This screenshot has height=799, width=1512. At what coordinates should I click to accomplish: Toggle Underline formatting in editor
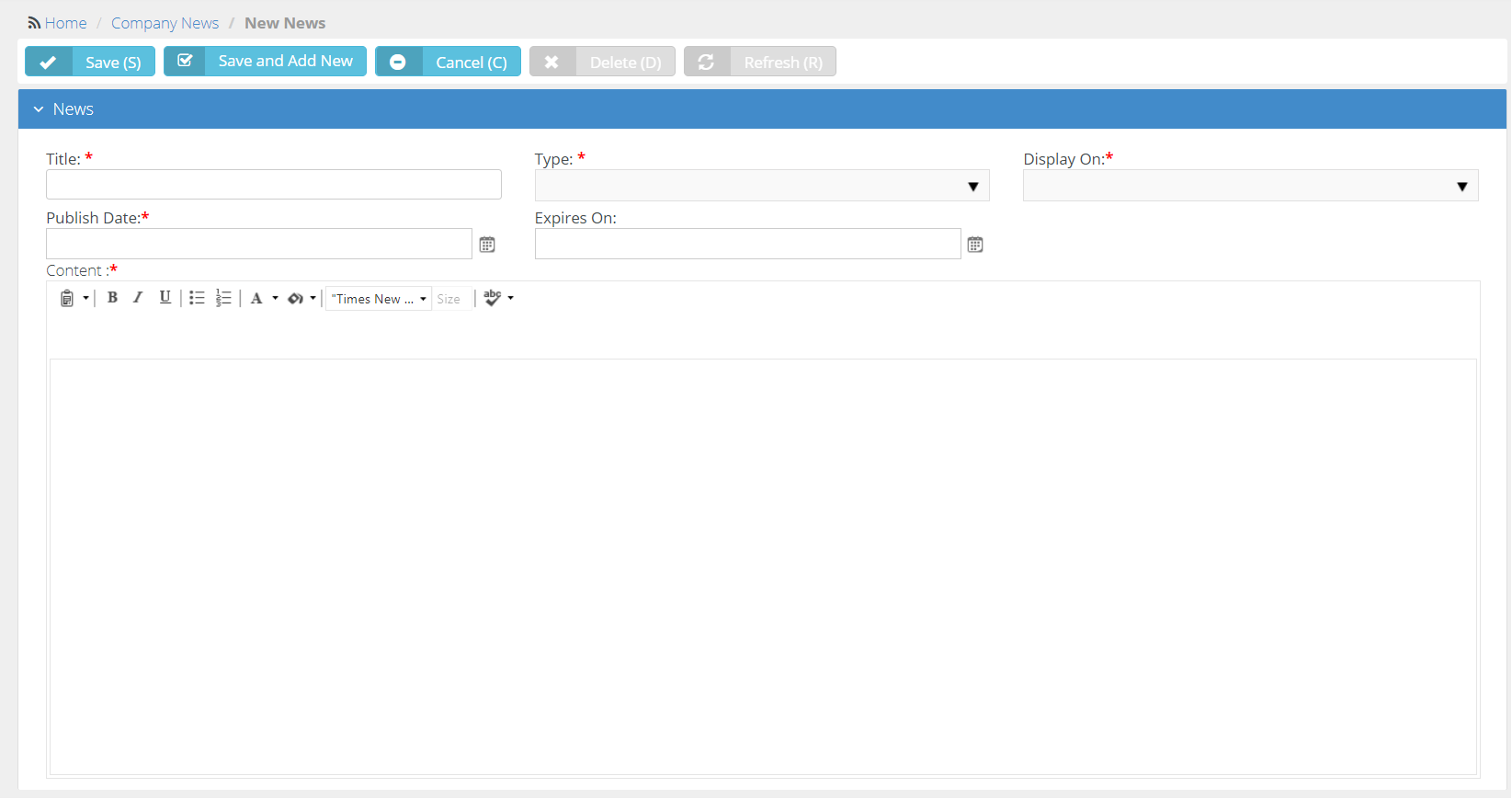165,298
